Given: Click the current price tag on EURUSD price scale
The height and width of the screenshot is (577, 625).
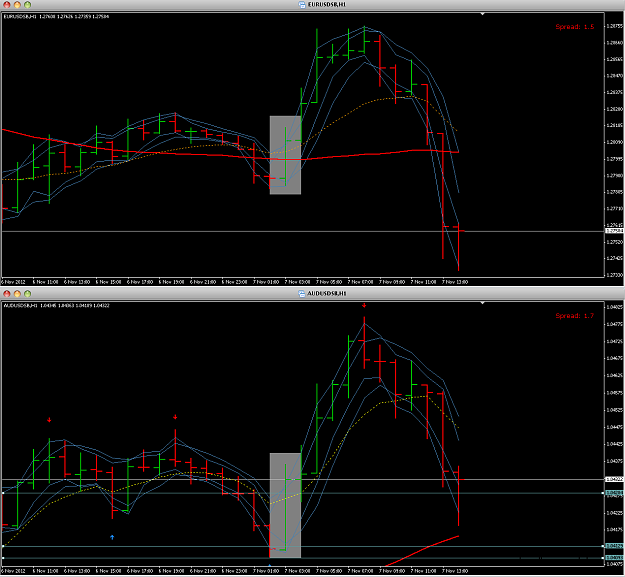Looking at the screenshot, I should coord(615,231).
